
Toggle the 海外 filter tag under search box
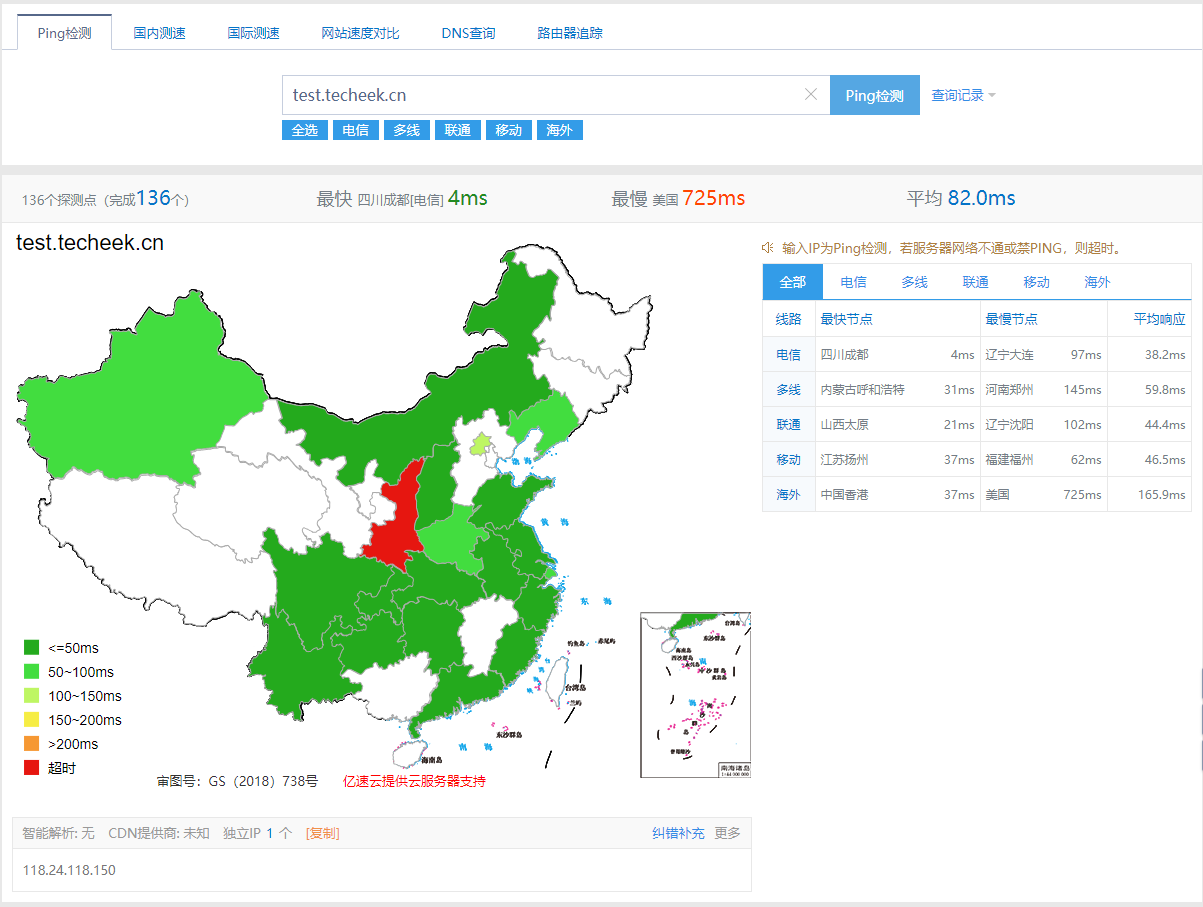point(559,130)
